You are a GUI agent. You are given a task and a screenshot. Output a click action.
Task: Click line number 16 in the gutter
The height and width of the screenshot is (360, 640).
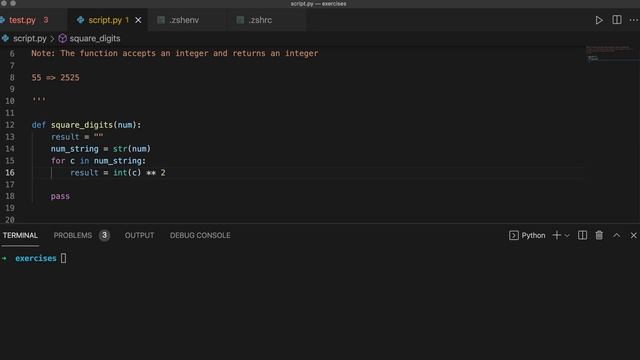10,173
